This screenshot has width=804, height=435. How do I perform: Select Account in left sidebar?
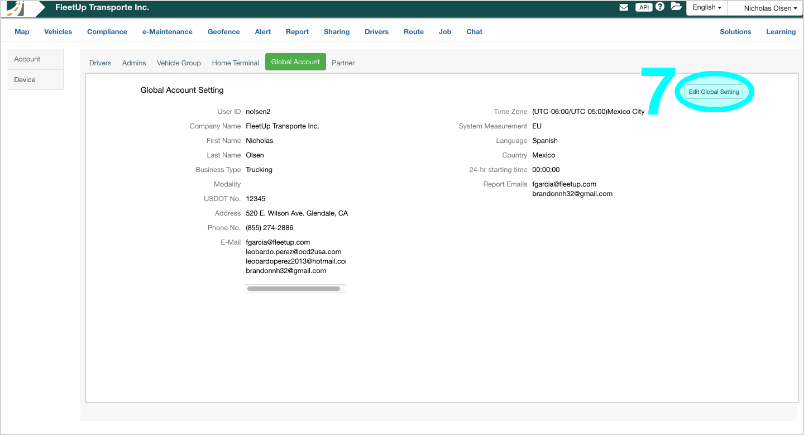tap(36, 59)
